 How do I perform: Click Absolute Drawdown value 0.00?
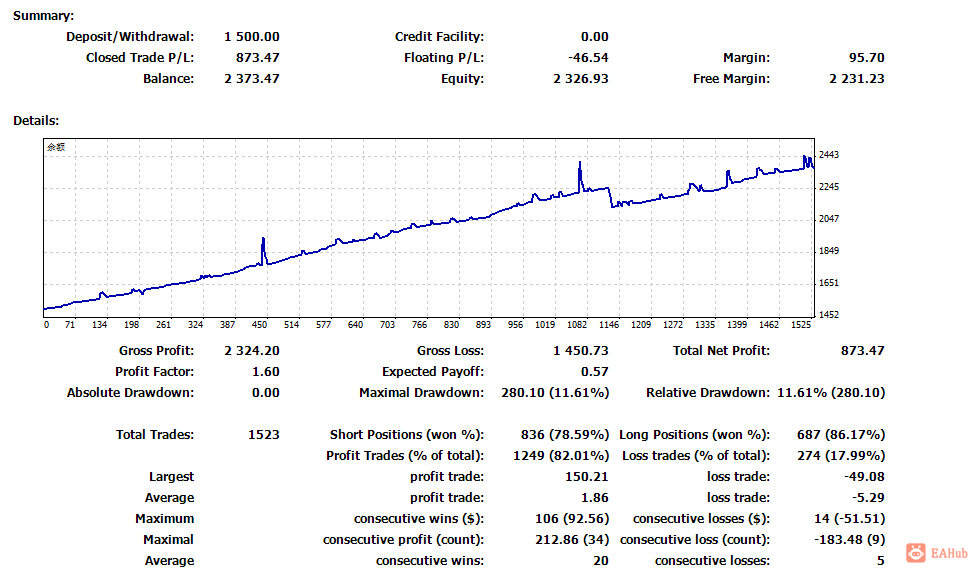pyautogui.click(x=265, y=393)
